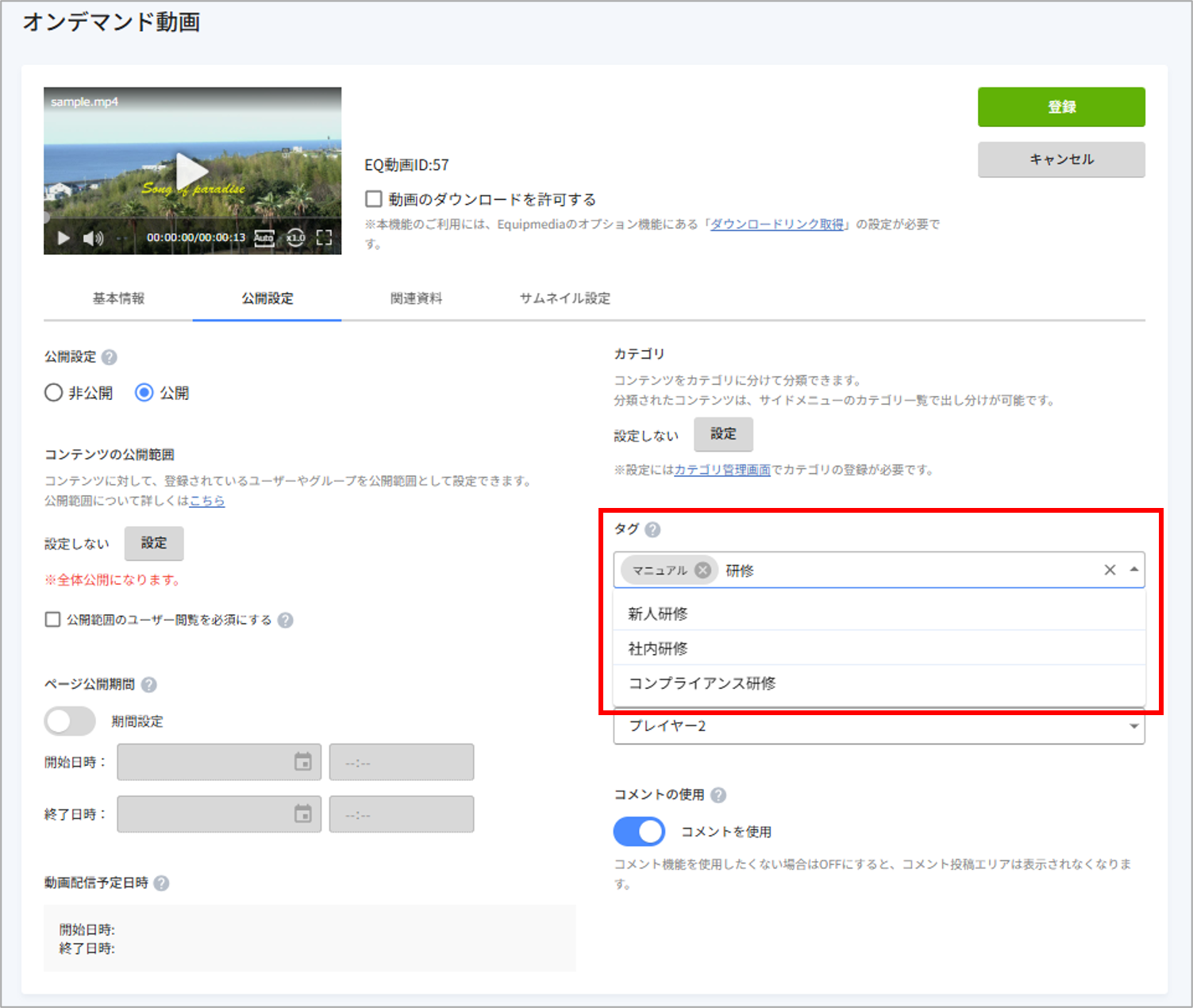Open help icon next to 公開設定
Viewport: 1193px width, 1008px height.
click(x=110, y=357)
